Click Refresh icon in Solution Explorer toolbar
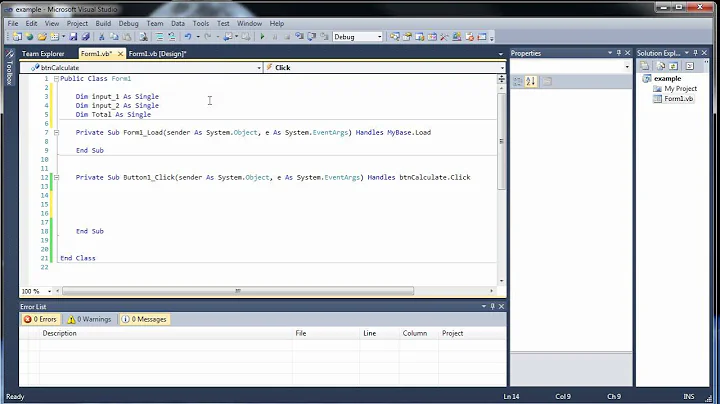Image resolution: width=720 pixels, height=404 pixels. point(673,66)
